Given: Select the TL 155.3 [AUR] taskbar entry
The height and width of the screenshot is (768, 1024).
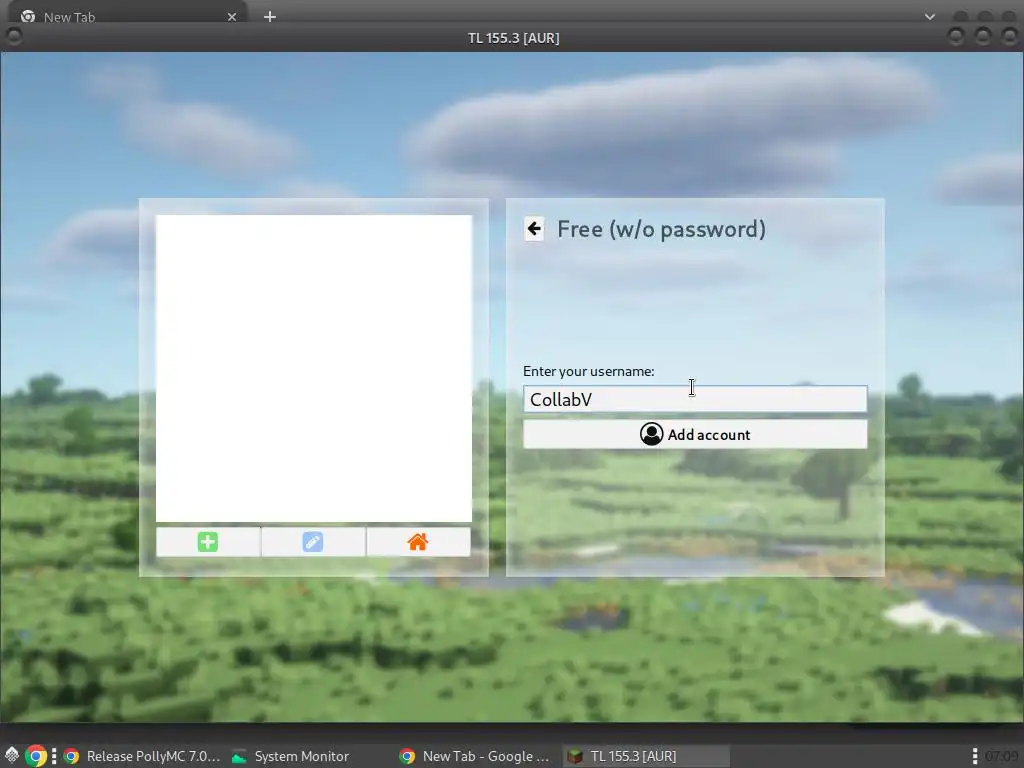Looking at the screenshot, I should point(647,756).
